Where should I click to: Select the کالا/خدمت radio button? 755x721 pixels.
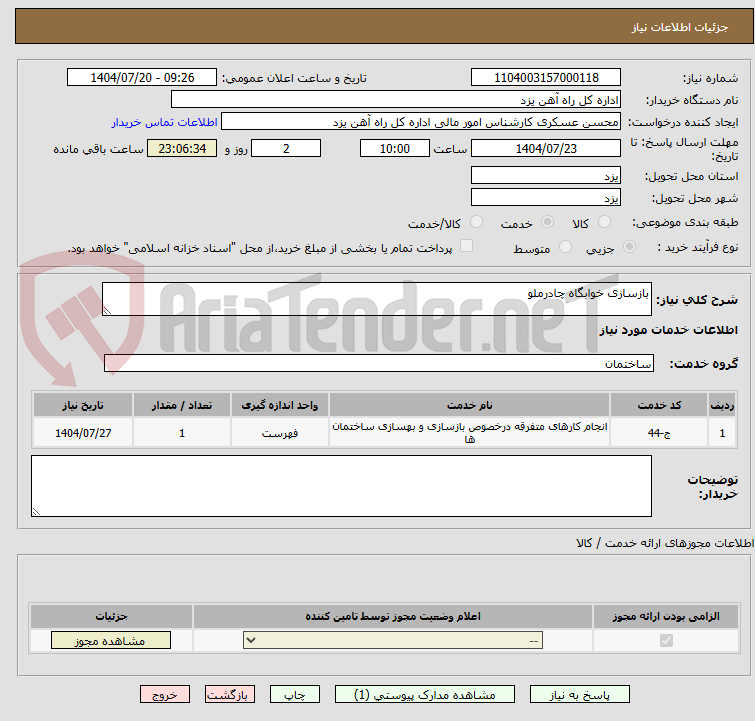point(476,222)
